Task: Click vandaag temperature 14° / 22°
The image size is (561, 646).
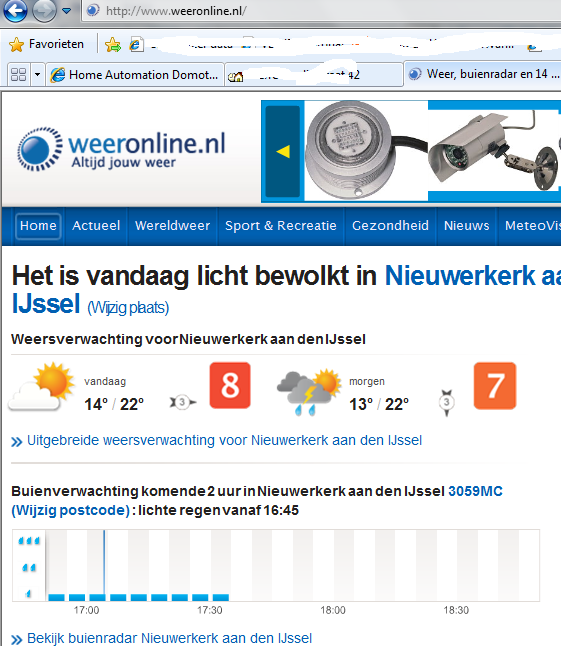Action: coord(114,404)
